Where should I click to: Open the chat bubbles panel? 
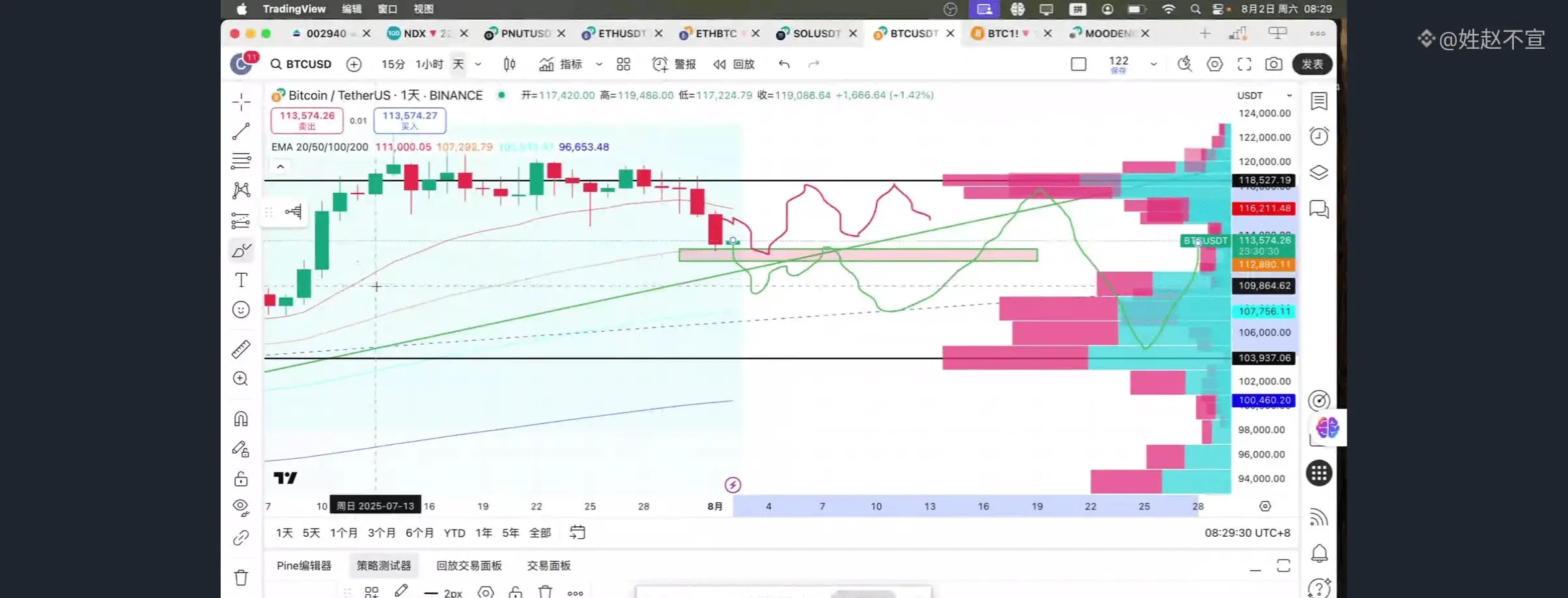coord(1319,209)
